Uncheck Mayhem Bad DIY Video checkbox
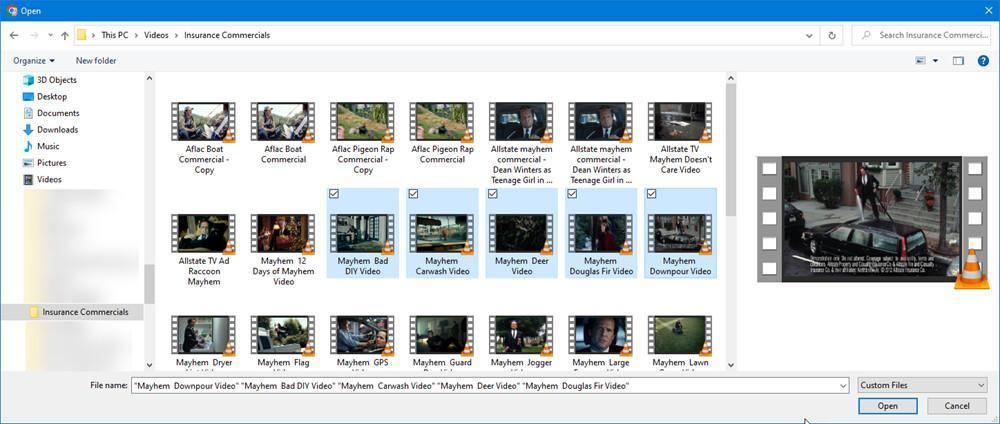The image size is (1000, 424). pyautogui.click(x=334, y=194)
